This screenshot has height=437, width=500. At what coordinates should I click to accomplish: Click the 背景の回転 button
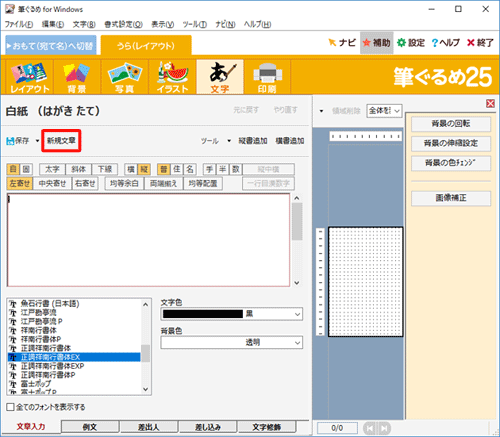coord(451,124)
